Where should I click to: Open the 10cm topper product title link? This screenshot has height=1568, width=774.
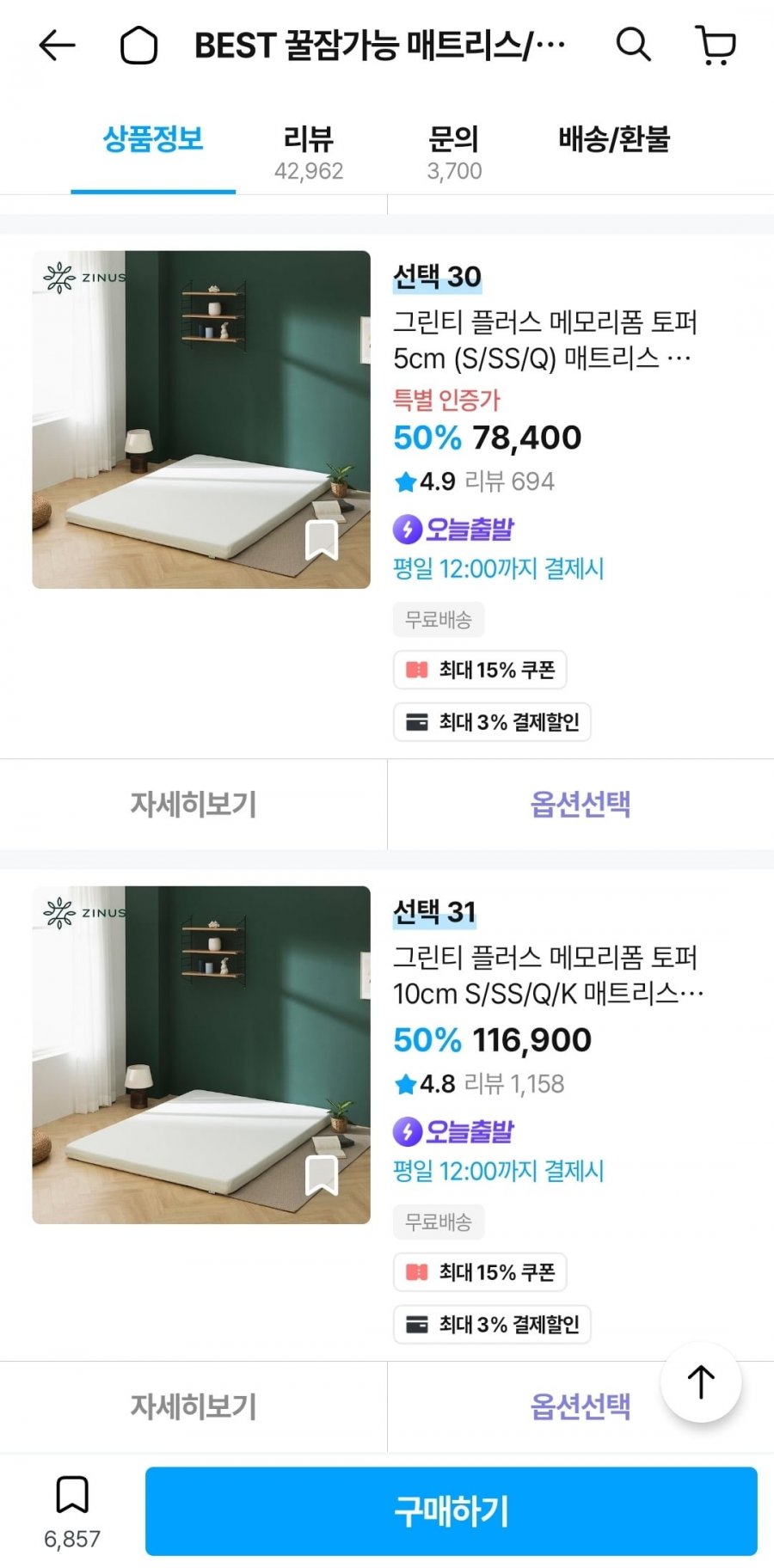click(x=546, y=975)
